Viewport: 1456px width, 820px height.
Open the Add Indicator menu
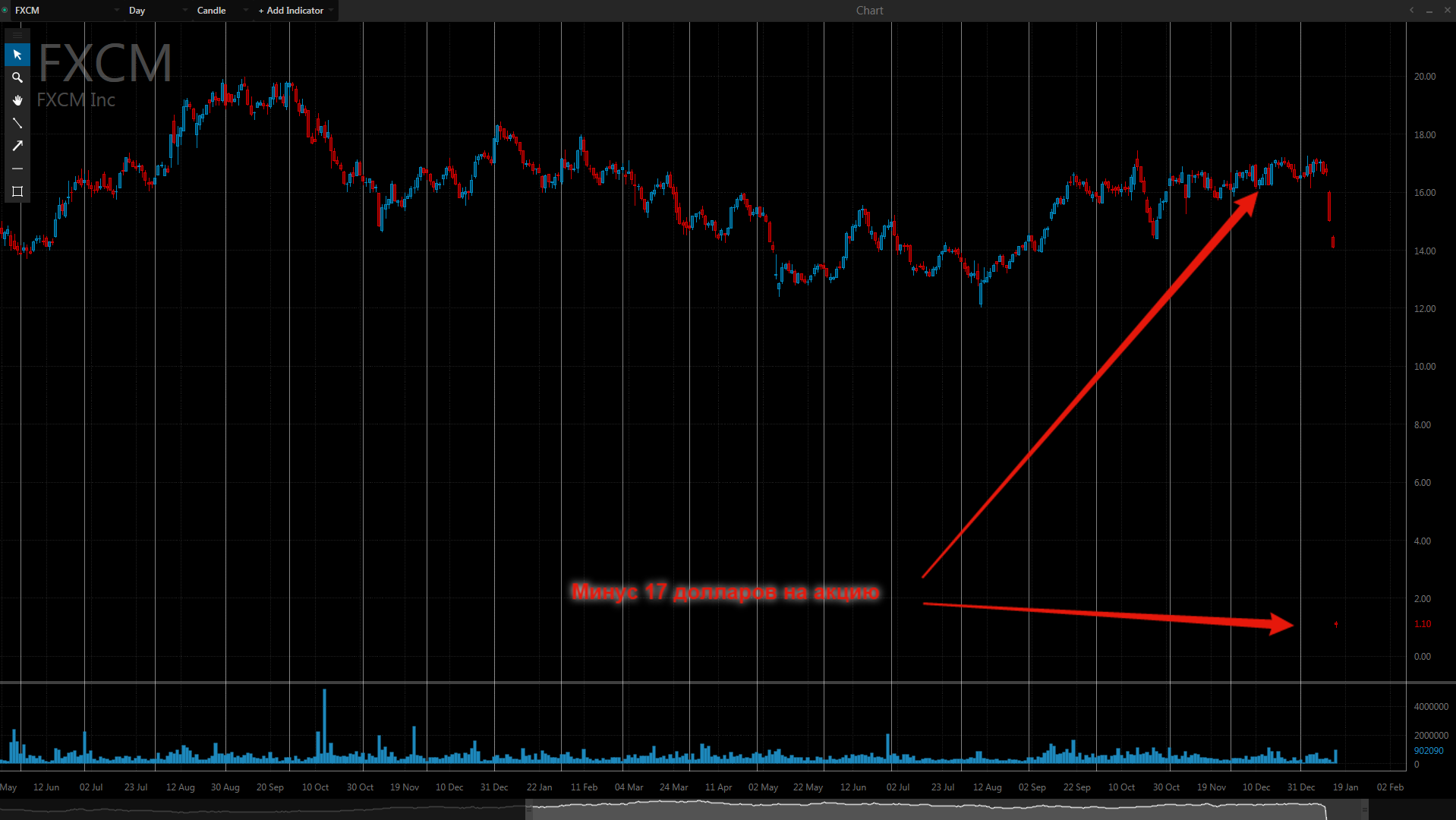coord(296,11)
